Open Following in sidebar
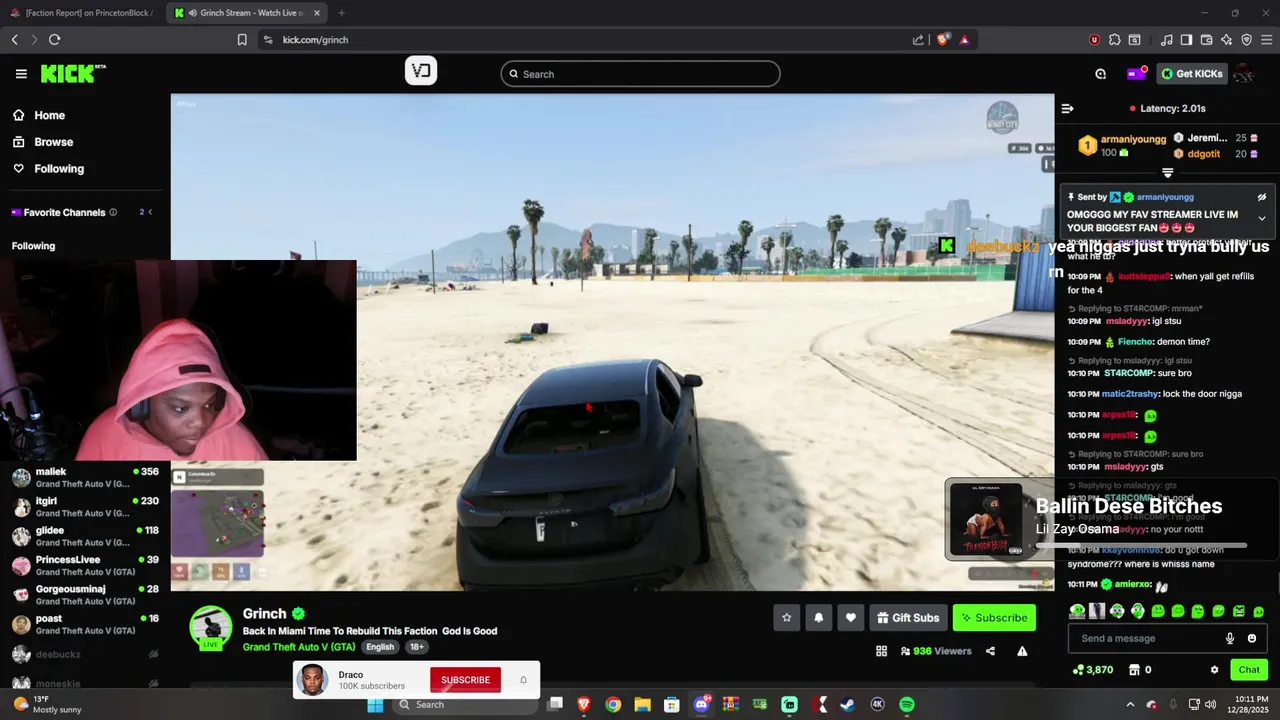This screenshot has height=720, width=1280. point(48,169)
